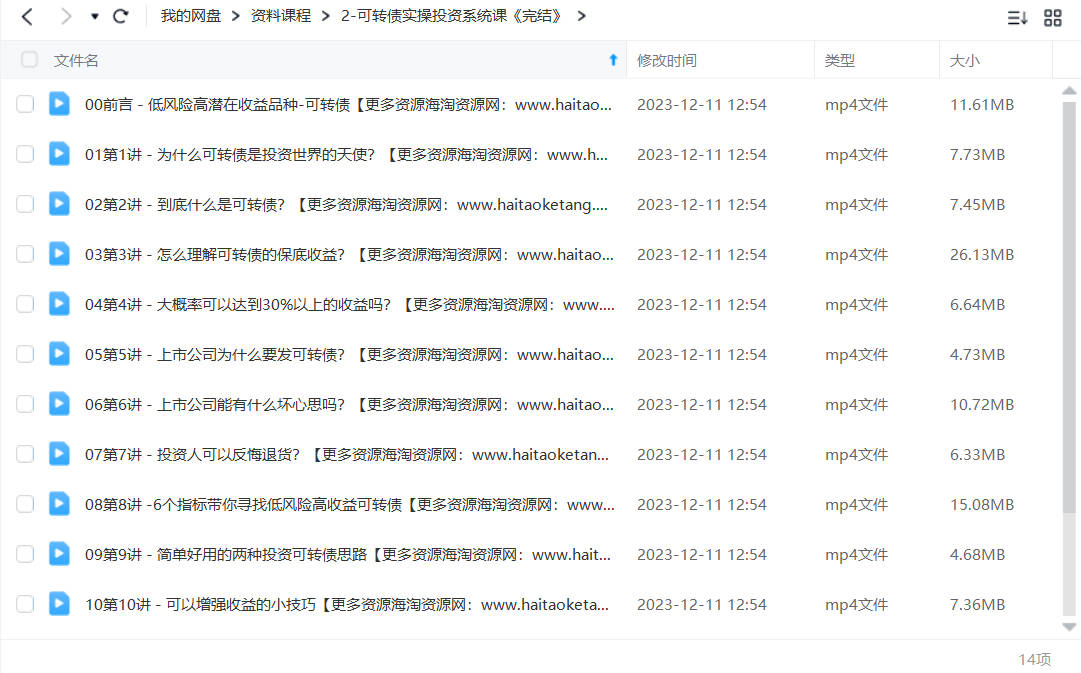Select file name 06第6讲 - 上市公司能有什么坏心思吗
Screen dimensions: 1081x673
pyautogui.click(x=349, y=405)
